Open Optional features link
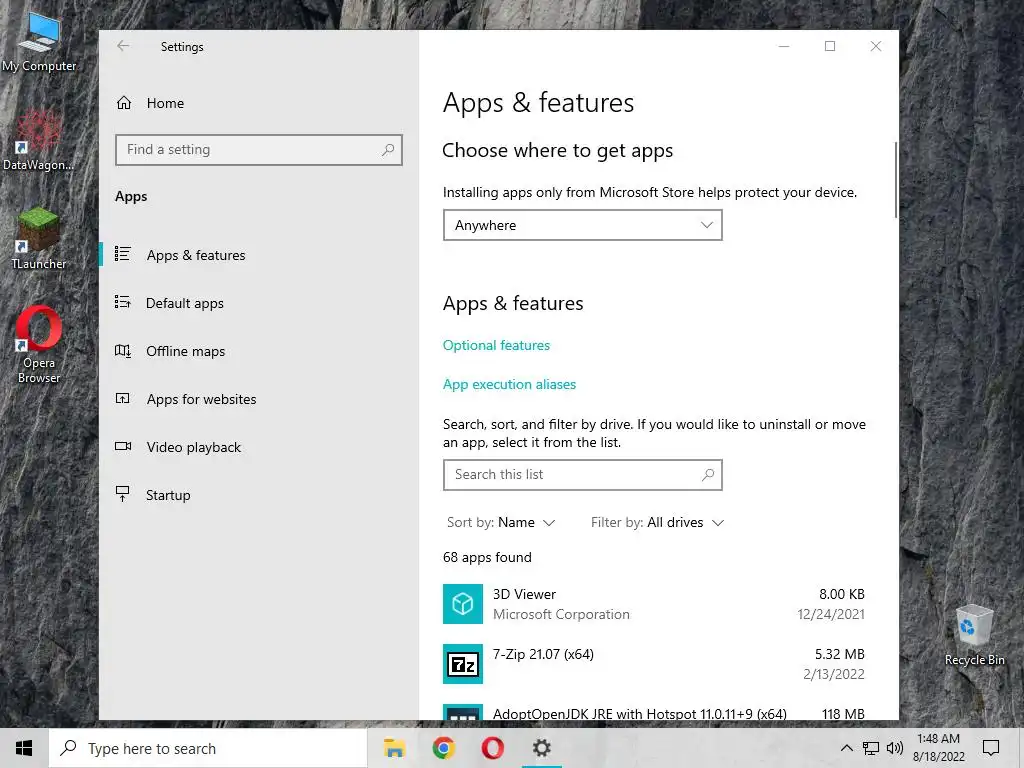This screenshot has height=768, width=1024. coord(496,345)
